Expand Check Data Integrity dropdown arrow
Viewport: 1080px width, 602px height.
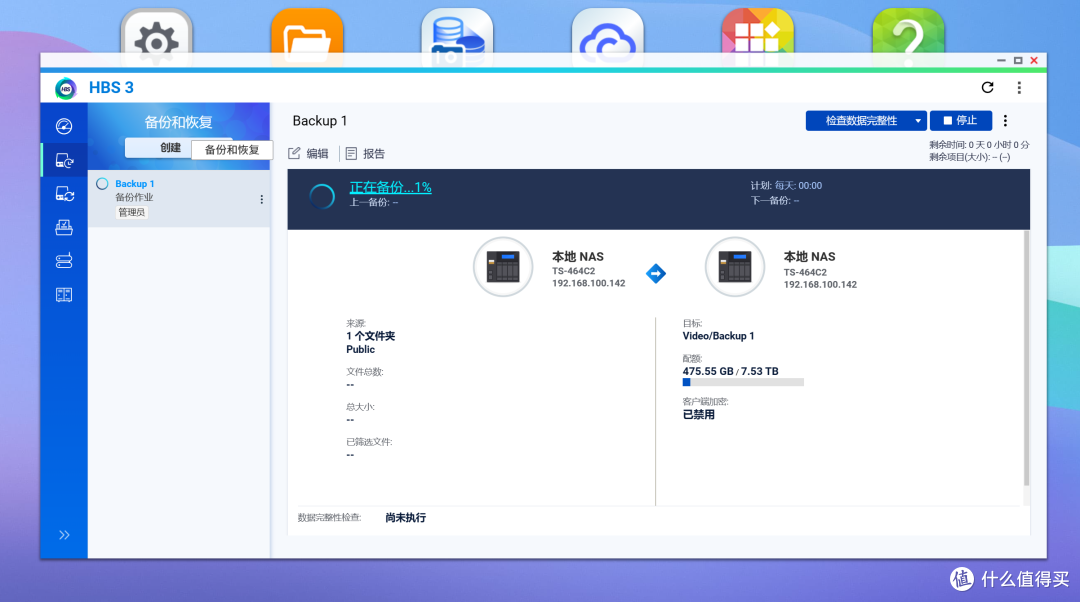(918, 121)
